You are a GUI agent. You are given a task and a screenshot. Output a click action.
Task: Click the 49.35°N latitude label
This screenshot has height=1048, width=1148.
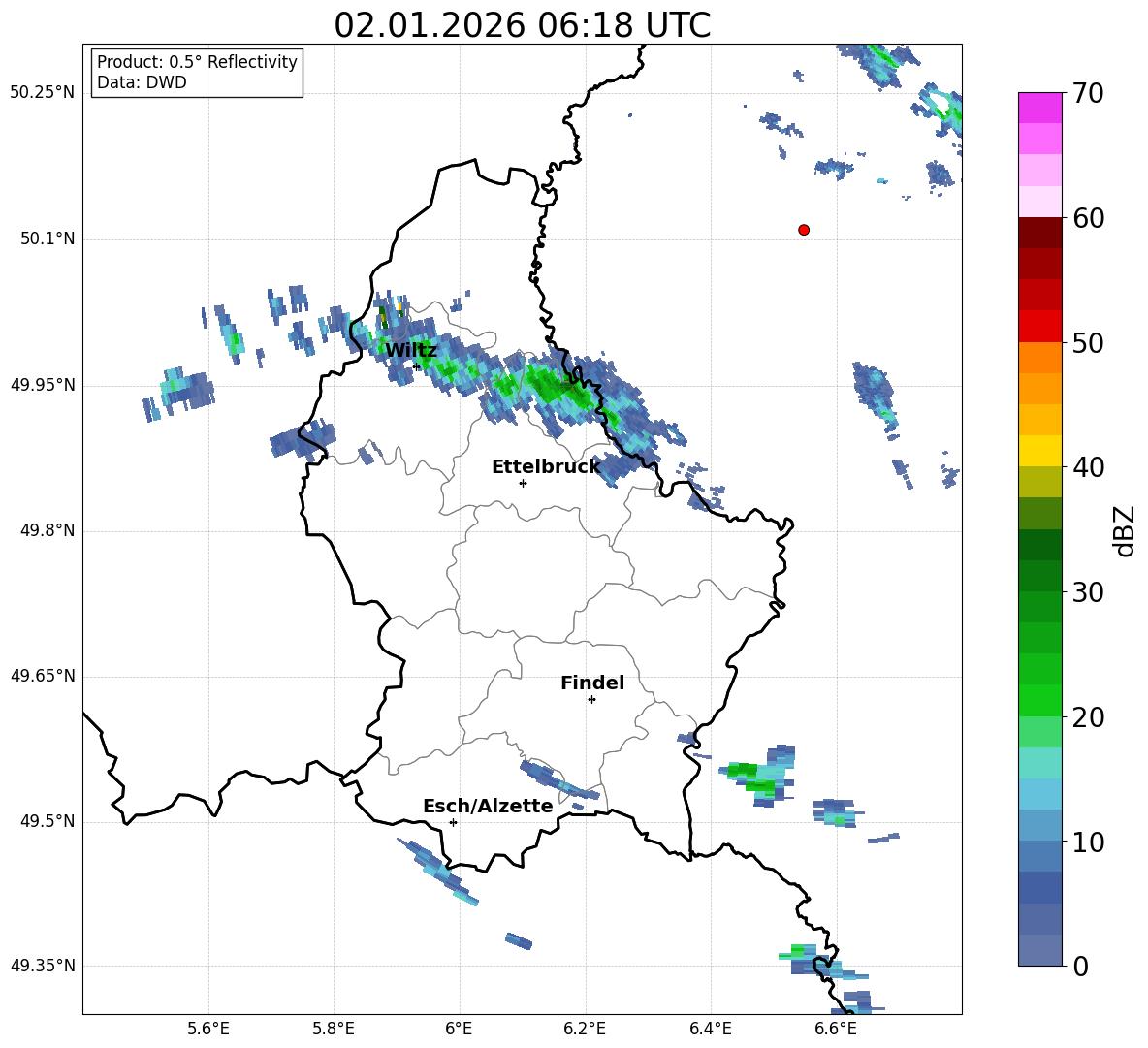[43, 966]
